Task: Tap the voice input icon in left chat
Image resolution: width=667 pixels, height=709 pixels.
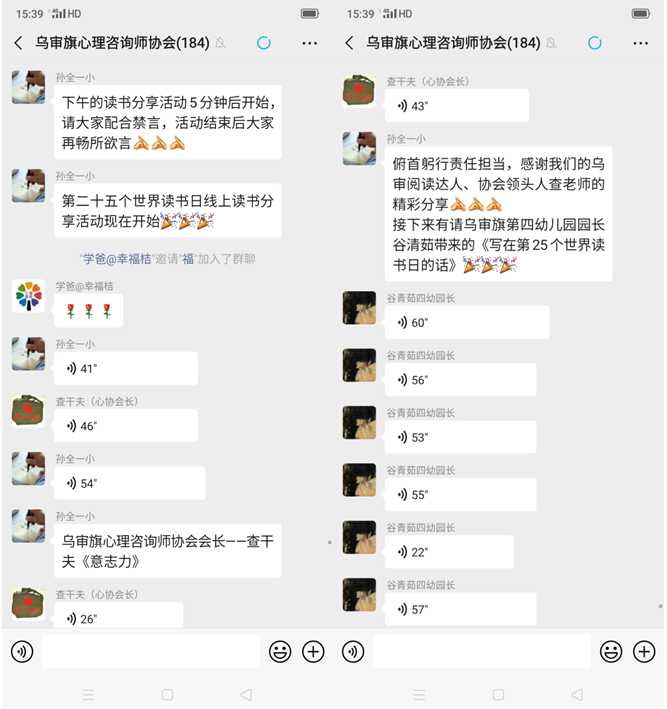Action: point(22,652)
